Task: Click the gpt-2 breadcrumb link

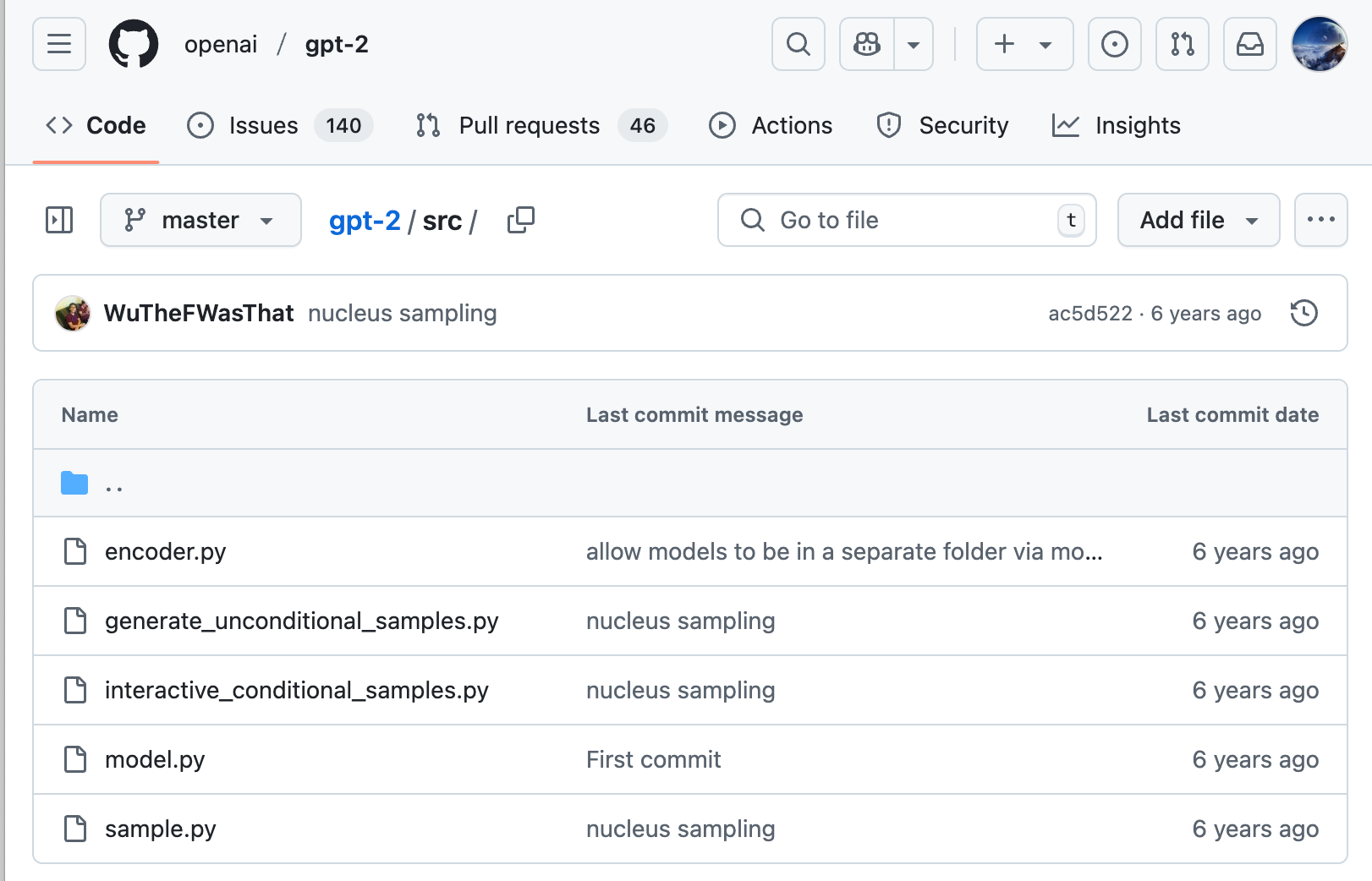Action: pos(365,221)
